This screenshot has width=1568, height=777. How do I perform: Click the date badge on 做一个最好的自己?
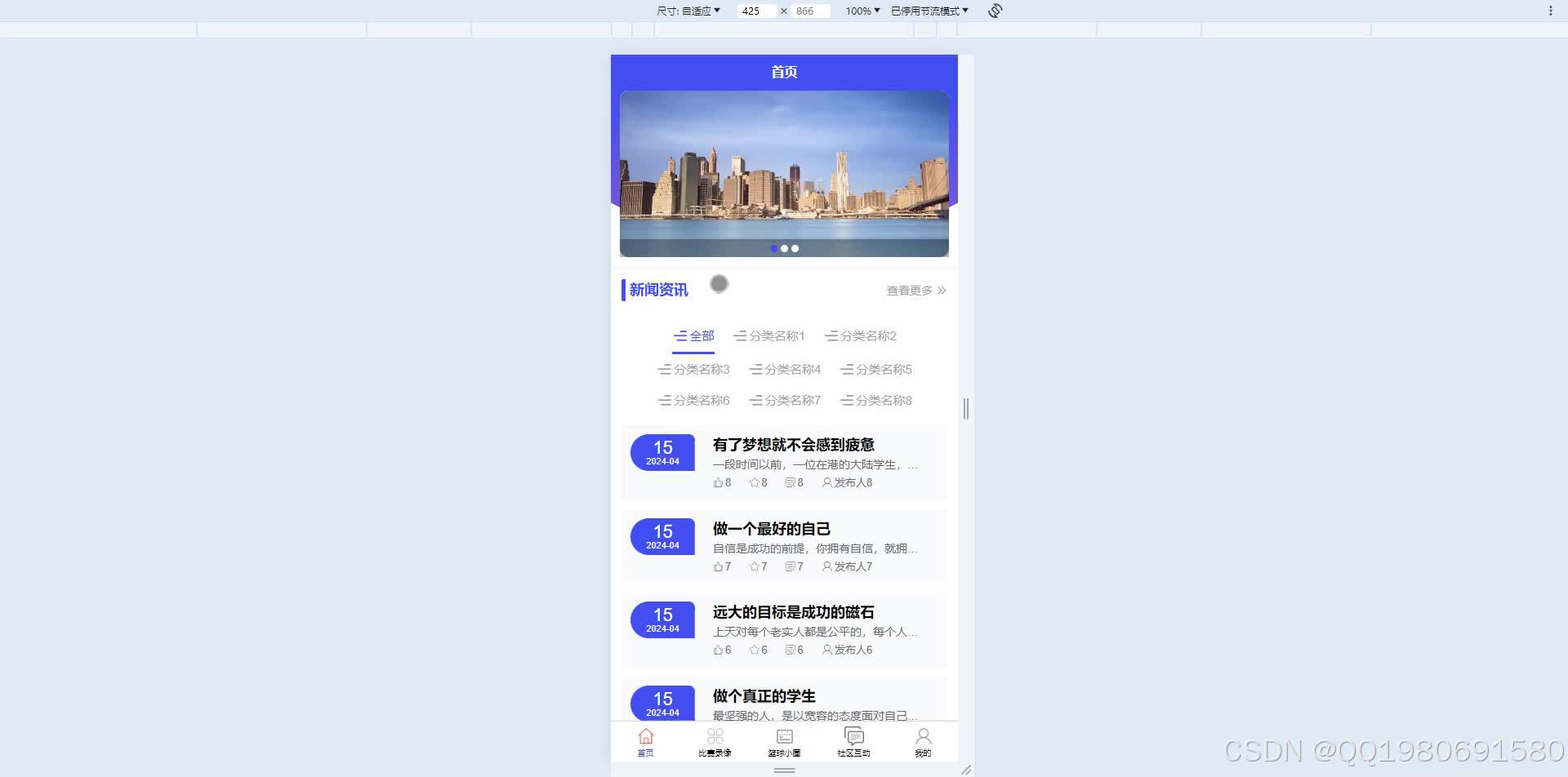[x=662, y=537]
